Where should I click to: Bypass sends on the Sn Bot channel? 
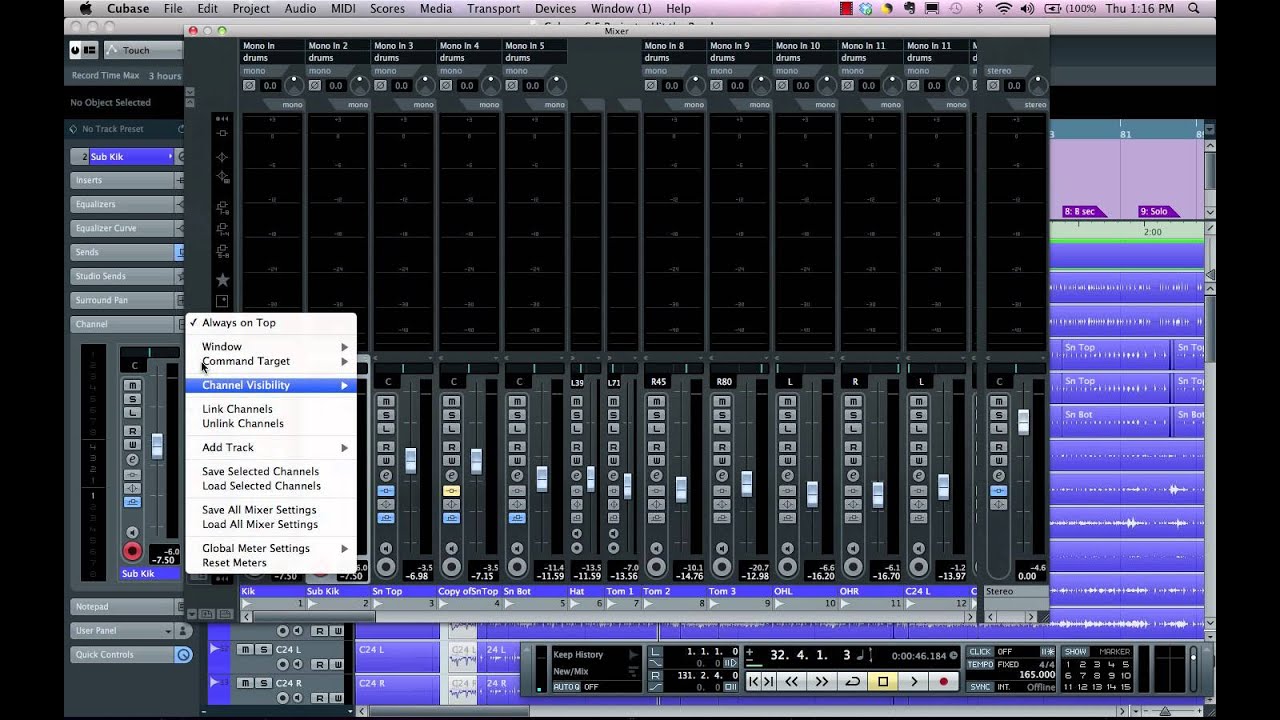pyautogui.click(x=517, y=518)
